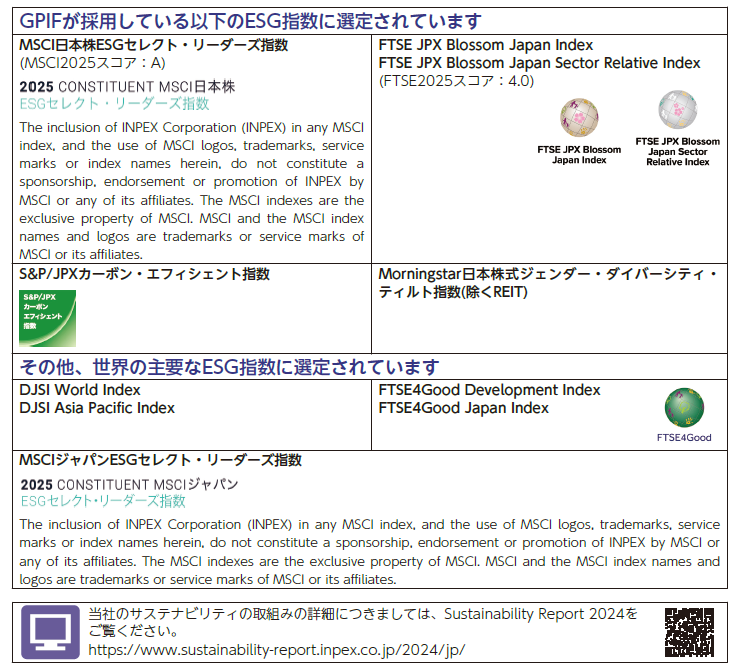The height and width of the screenshot is (672, 740).
Task: Select the green S&P/JPX carbon efficient logo
Action: pyautogui.click(x=48, y=317)
